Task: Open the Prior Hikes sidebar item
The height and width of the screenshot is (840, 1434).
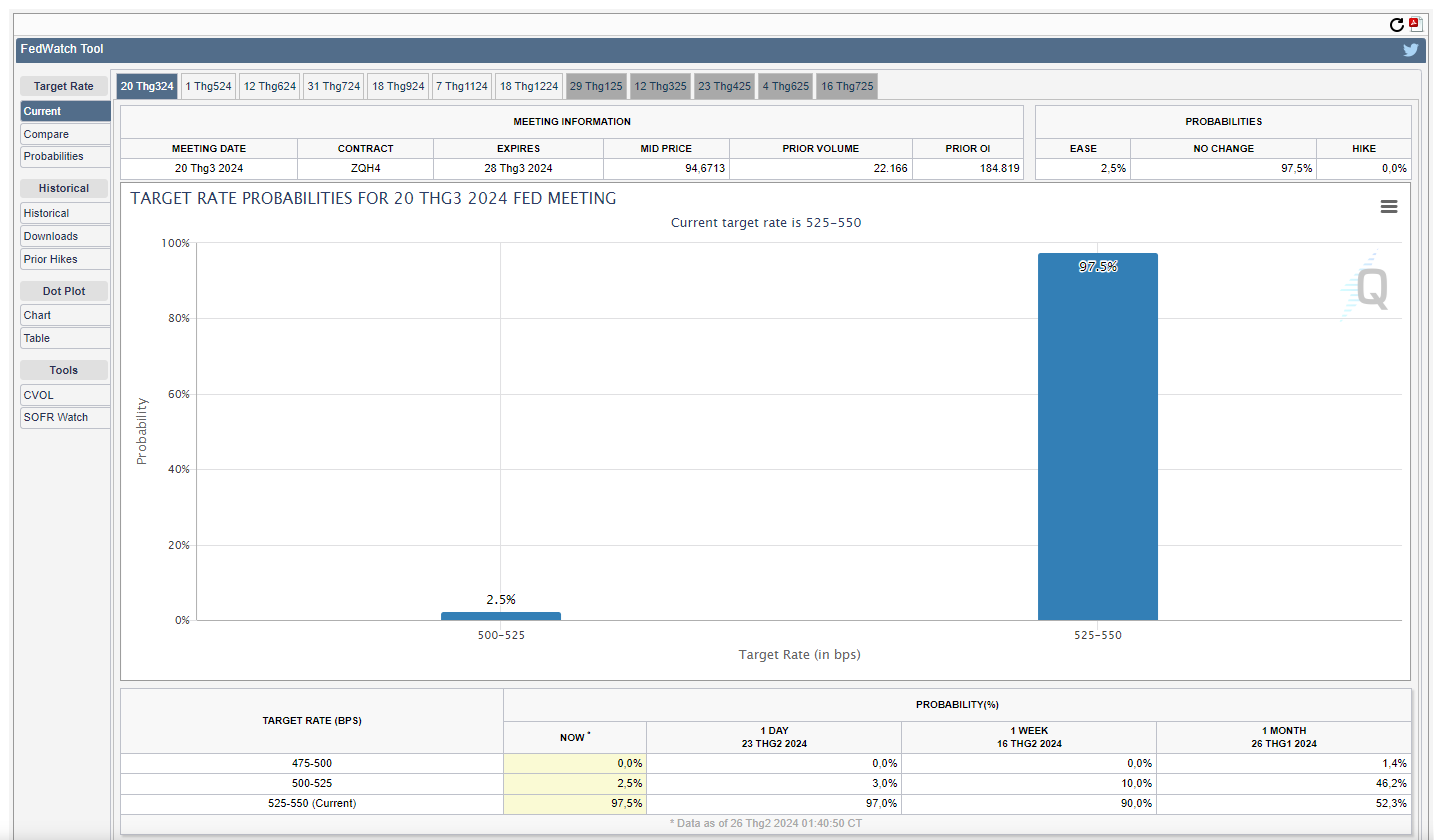Action: point(65,259)
